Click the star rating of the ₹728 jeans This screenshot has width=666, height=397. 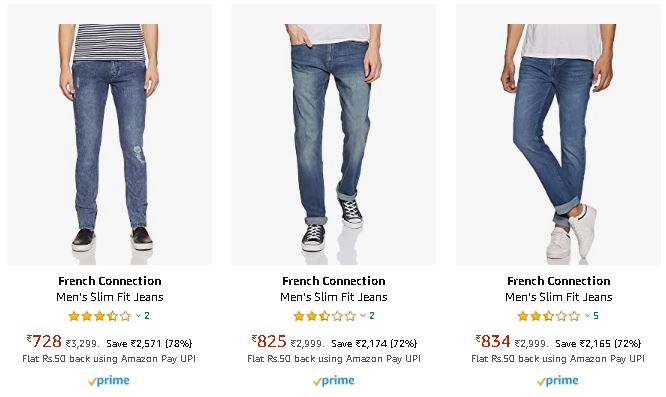point(100,316)
